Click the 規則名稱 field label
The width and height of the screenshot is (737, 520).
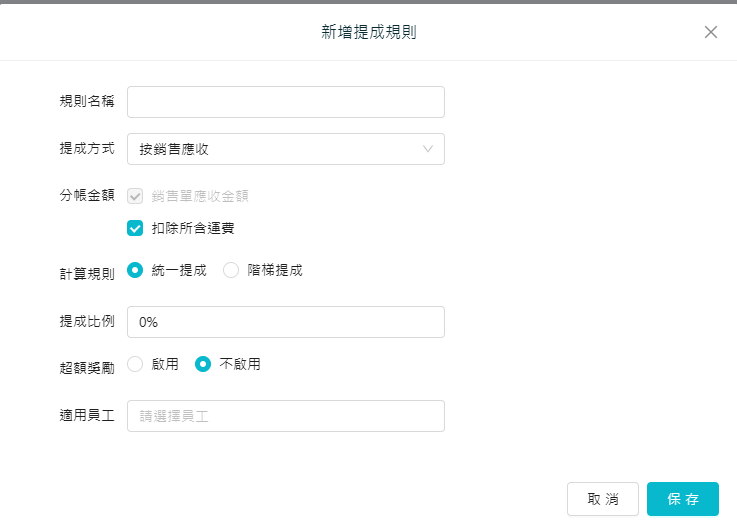click(x=87, y=102)
